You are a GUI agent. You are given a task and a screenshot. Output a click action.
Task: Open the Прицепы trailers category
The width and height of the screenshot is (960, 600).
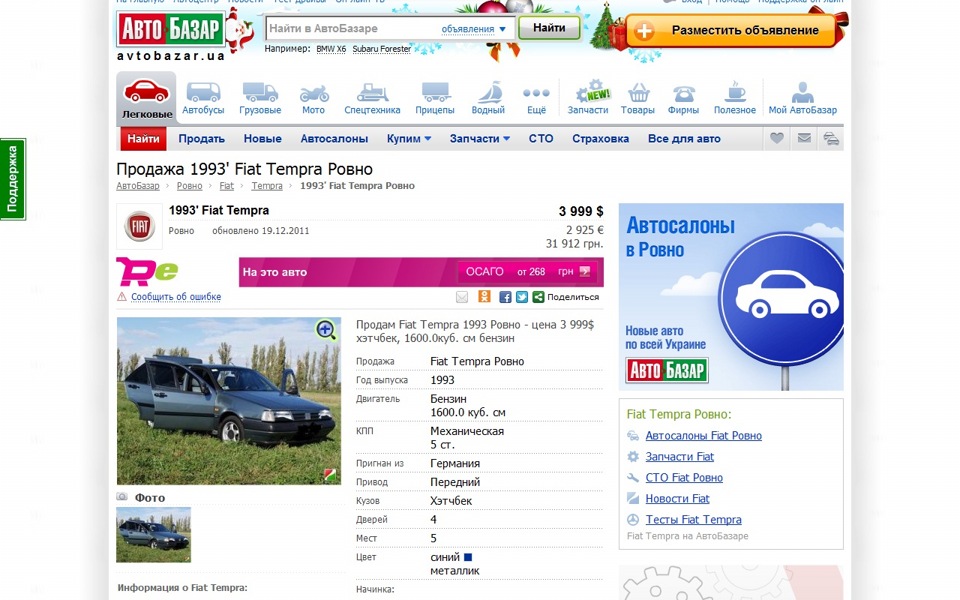[435, 98]
